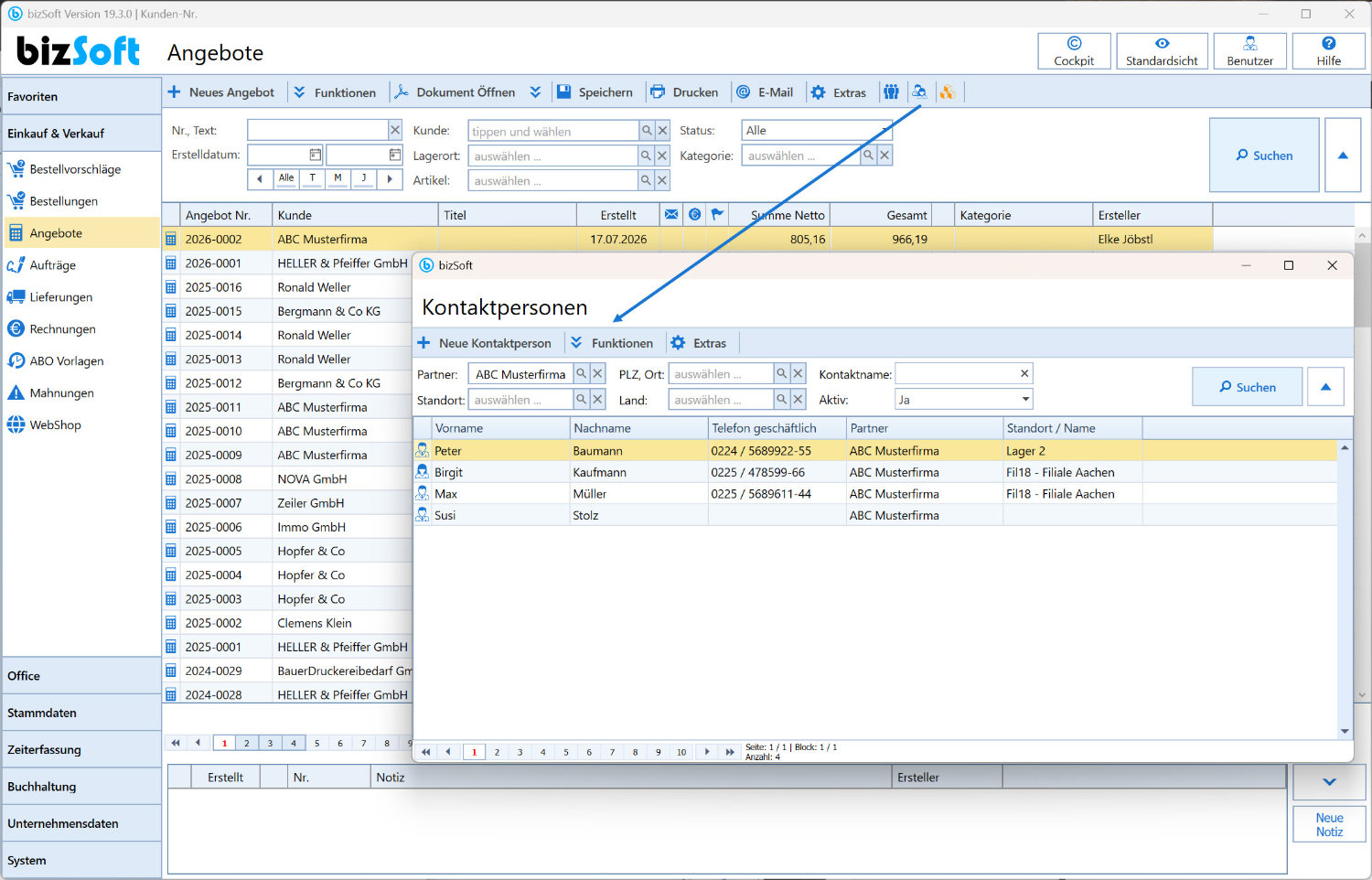Image resolution: width=1372 pixels, height=880 pixels.
Task: Switch to Standardsicht using the eye button
Action: (1162, 51)
